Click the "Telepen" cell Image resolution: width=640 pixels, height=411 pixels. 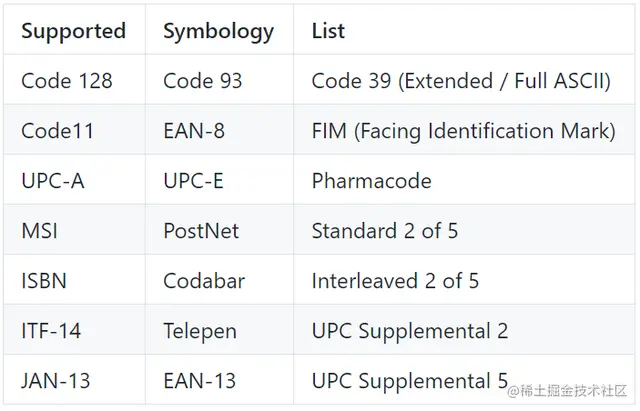[x=200, y=331]
